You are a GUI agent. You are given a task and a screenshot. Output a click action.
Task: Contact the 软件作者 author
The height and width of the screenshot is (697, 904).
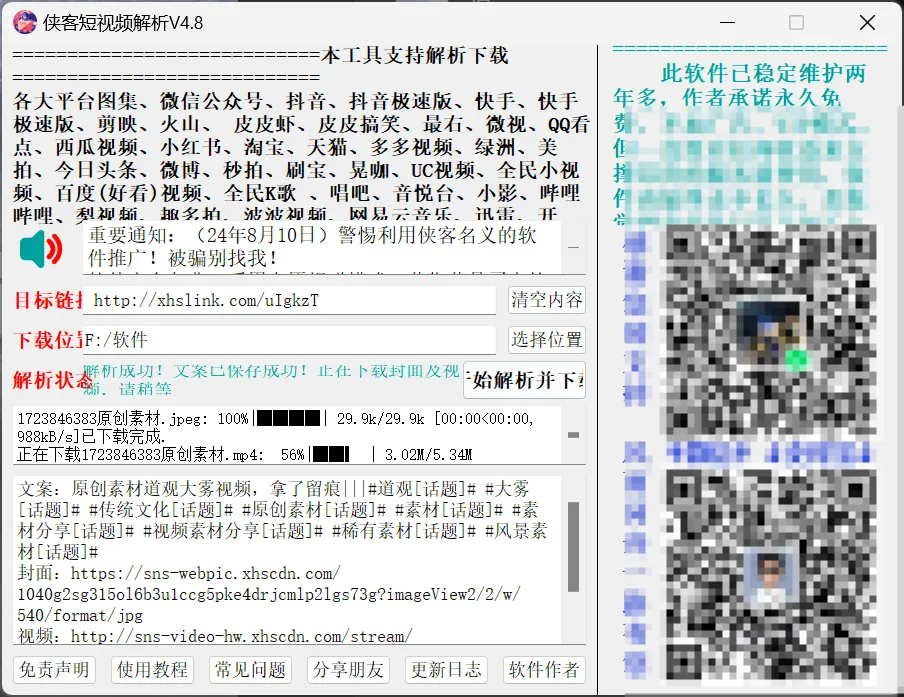click(x=544, y=671)
